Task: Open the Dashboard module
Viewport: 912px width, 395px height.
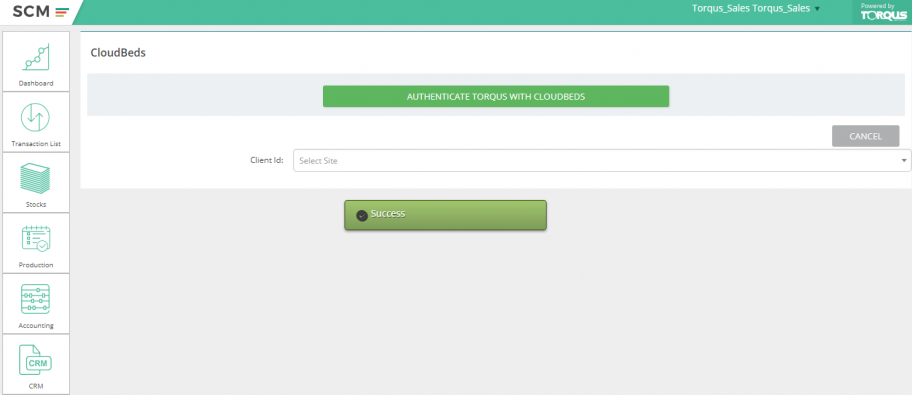Action: point(36,62)
